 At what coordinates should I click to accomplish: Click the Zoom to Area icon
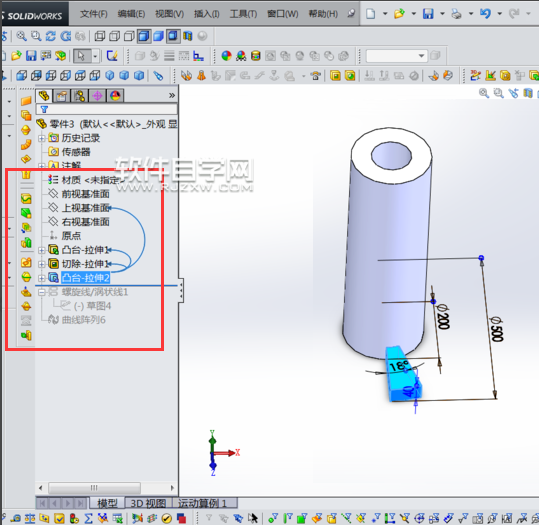pos(36,36)
